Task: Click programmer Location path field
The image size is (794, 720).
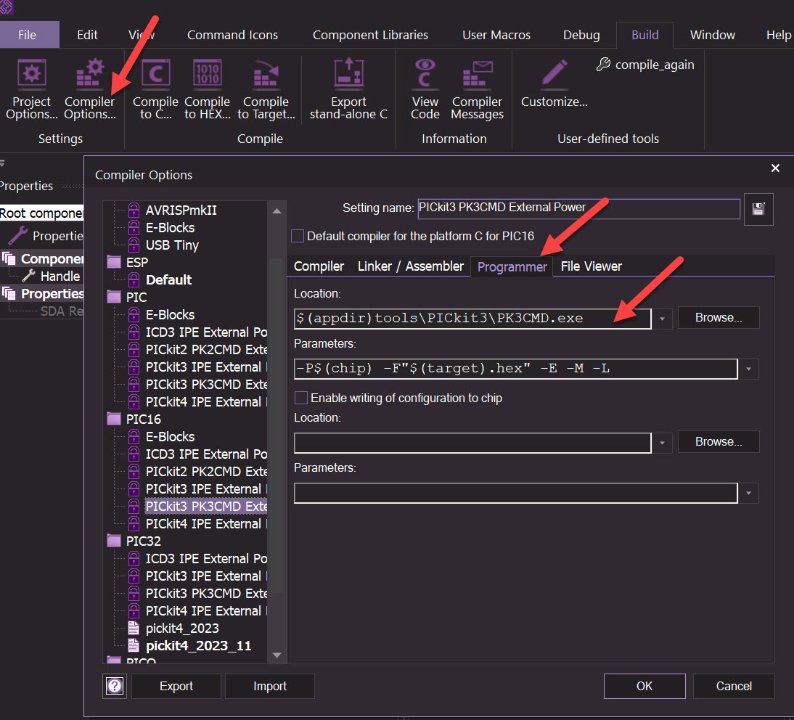Action: (472, 318)
